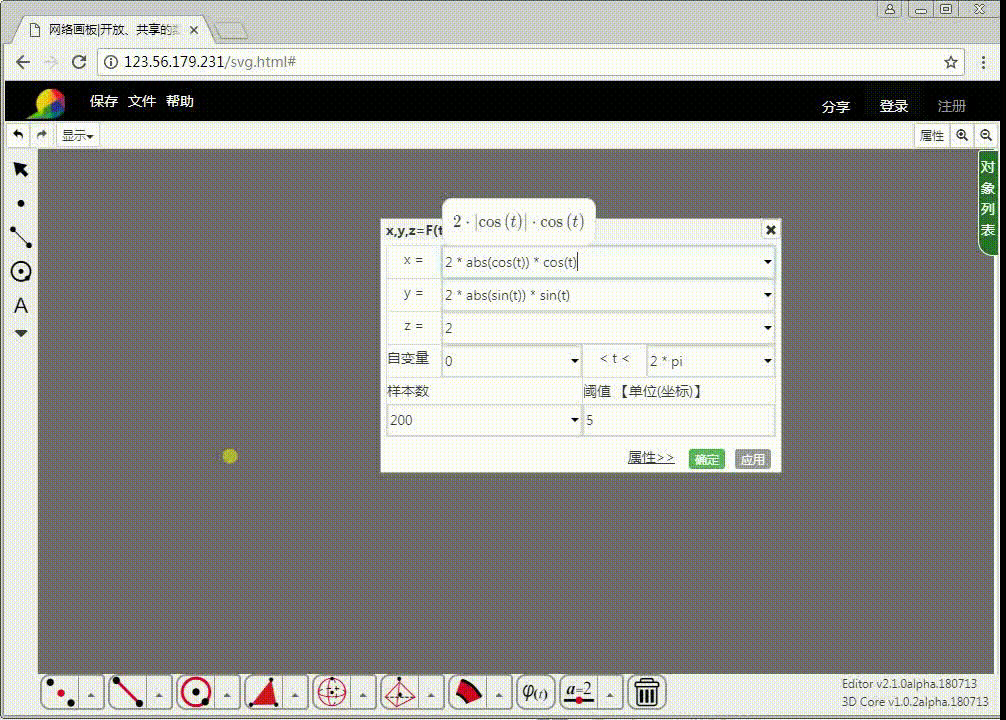The width and height of the screenshot is (1006, 720).
Task: Open the 显示 display menu
Action: point(77,134)
